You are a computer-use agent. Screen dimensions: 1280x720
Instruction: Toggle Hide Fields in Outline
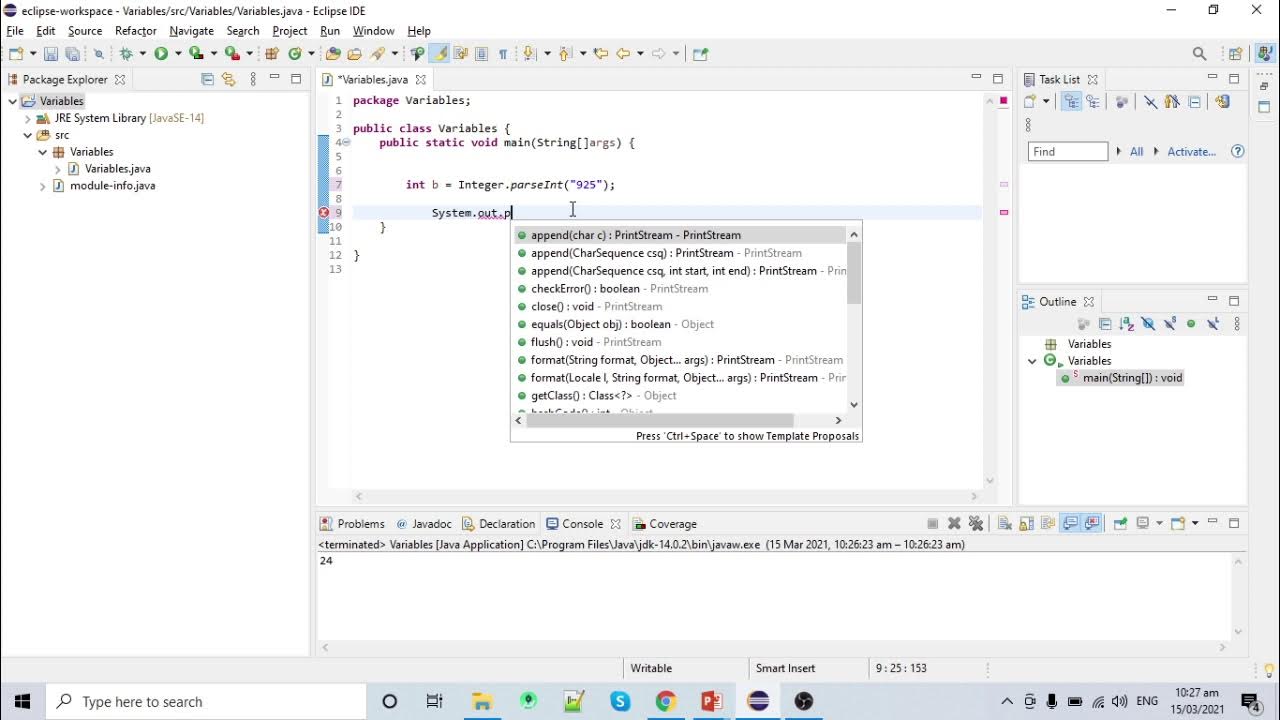click(x=1148, y=324)
